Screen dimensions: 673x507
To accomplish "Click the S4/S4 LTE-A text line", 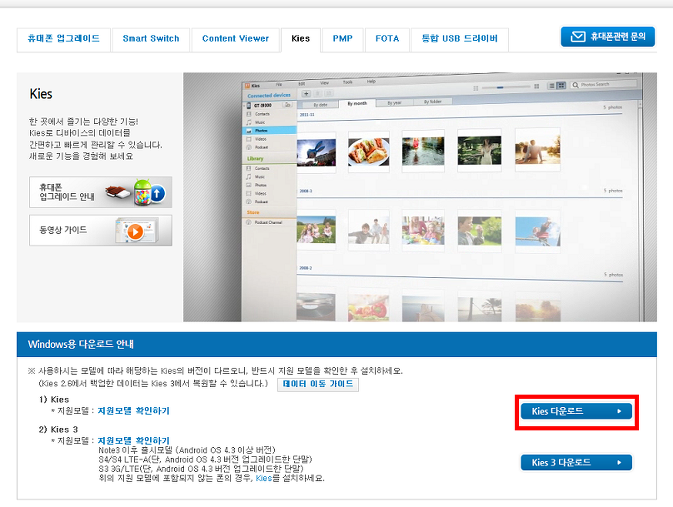I will (205, 460).
